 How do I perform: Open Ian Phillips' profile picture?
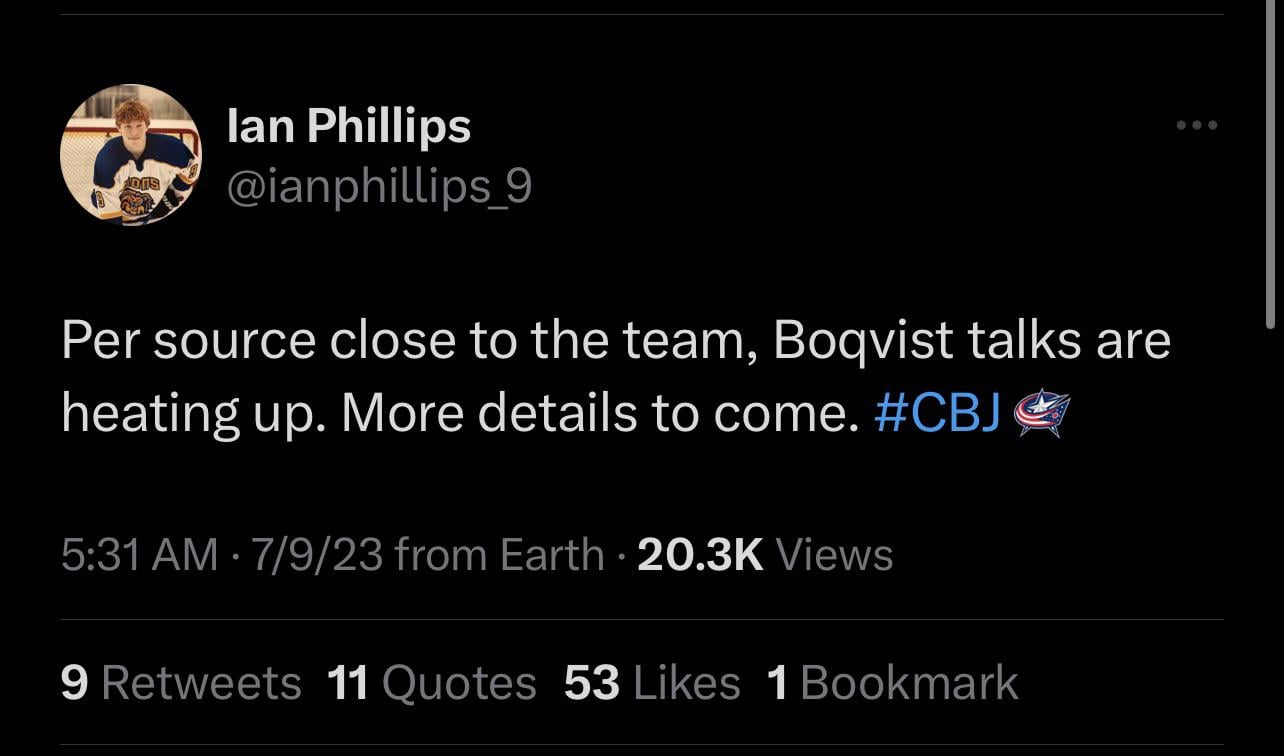point(130,155)
